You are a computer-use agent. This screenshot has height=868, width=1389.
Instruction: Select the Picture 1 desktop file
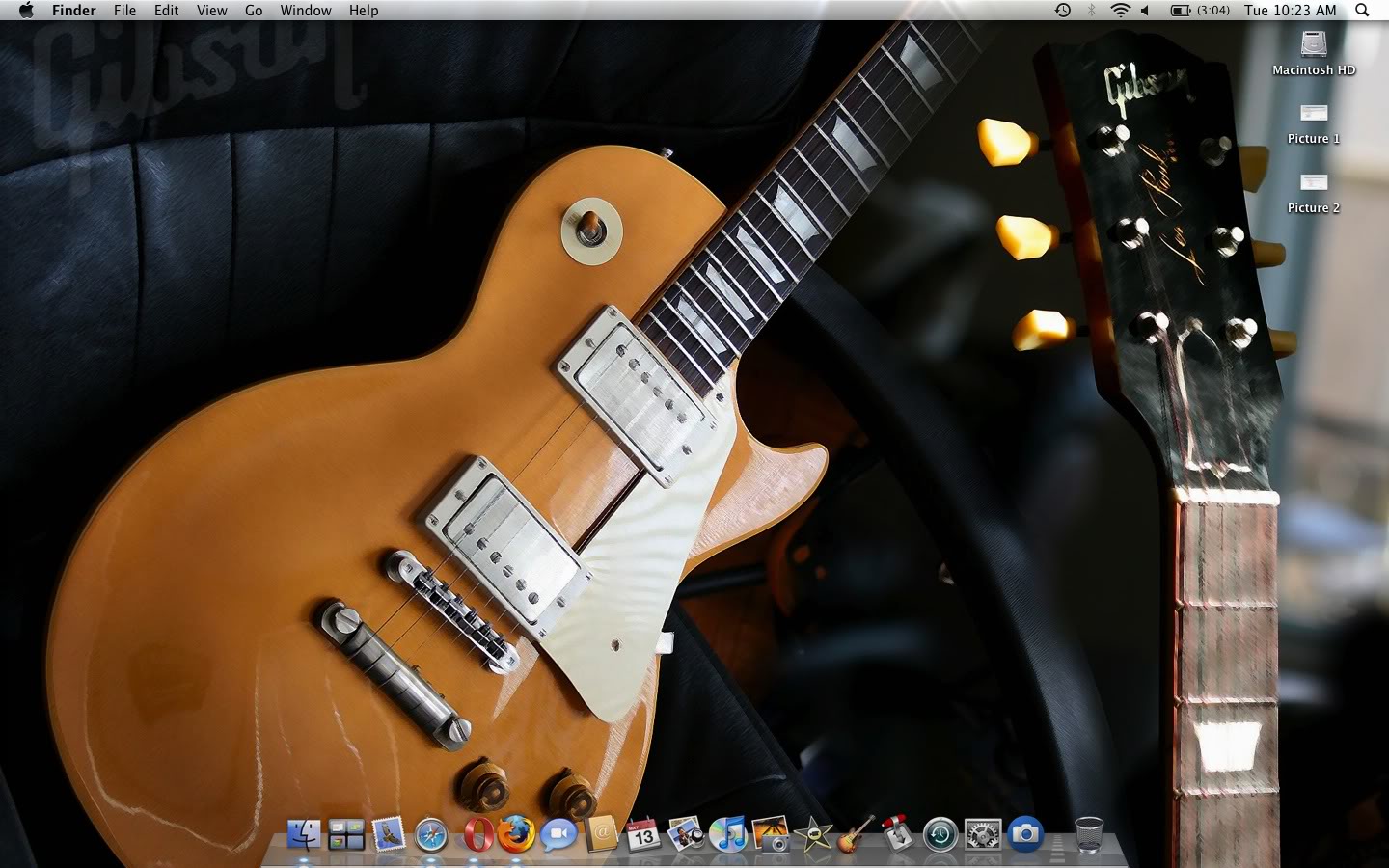pyautogui.click(x=1314, y=122)
